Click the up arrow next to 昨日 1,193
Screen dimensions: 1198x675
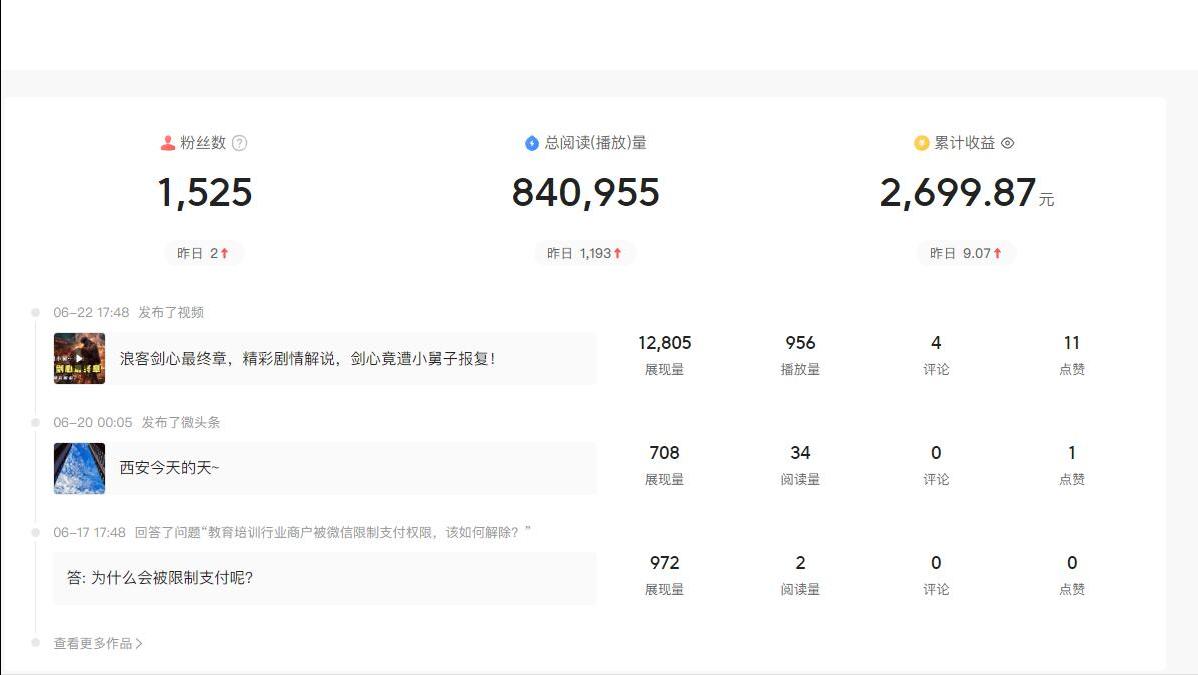click(x=619, y=252)
